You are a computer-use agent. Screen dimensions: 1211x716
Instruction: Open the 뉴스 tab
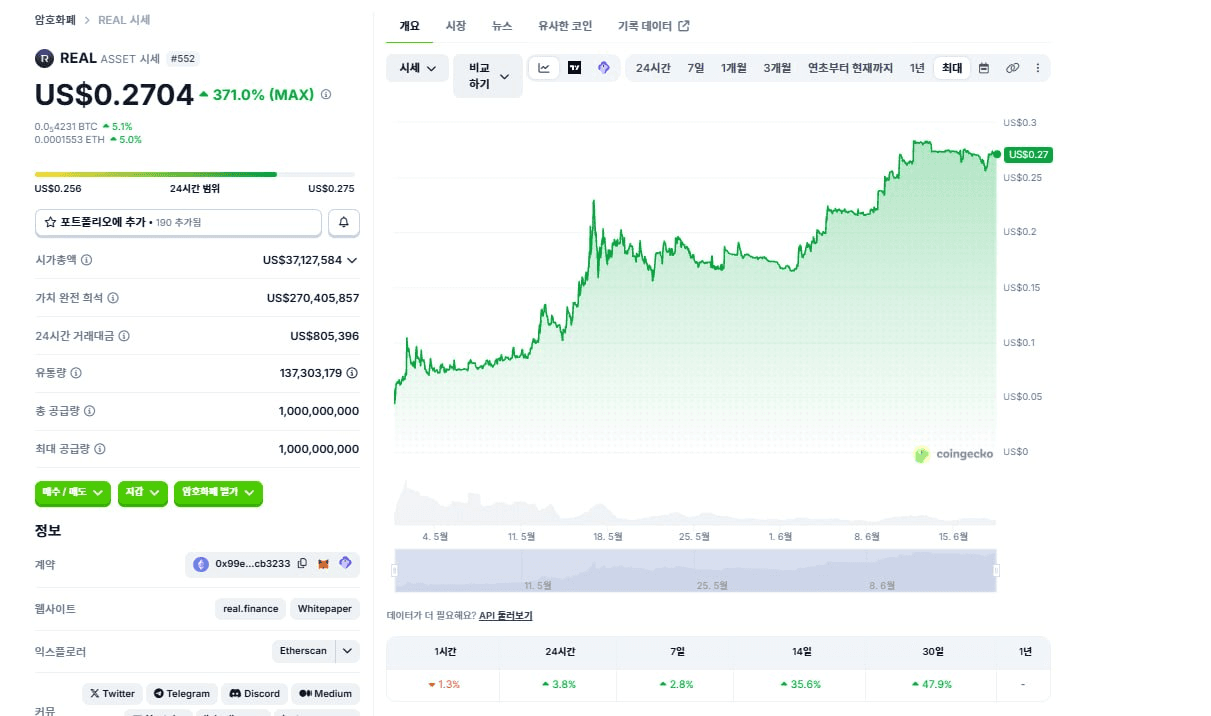[x=502, y=26]
